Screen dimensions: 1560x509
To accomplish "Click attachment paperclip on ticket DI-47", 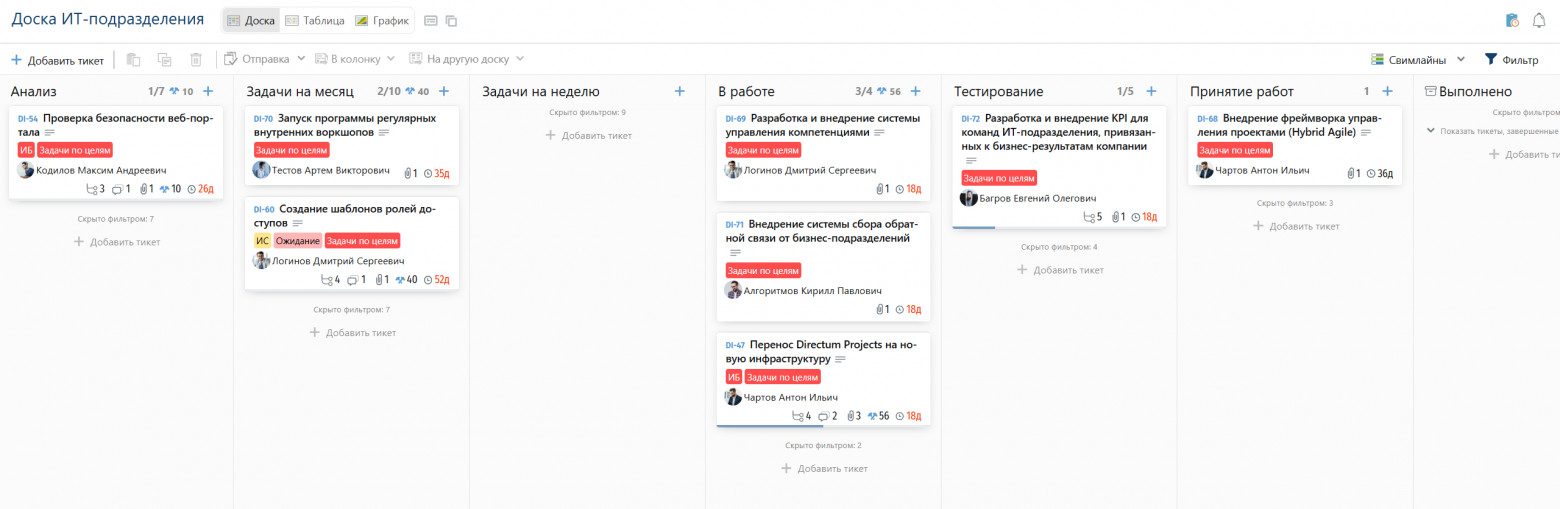I will (x=851, y=416).
